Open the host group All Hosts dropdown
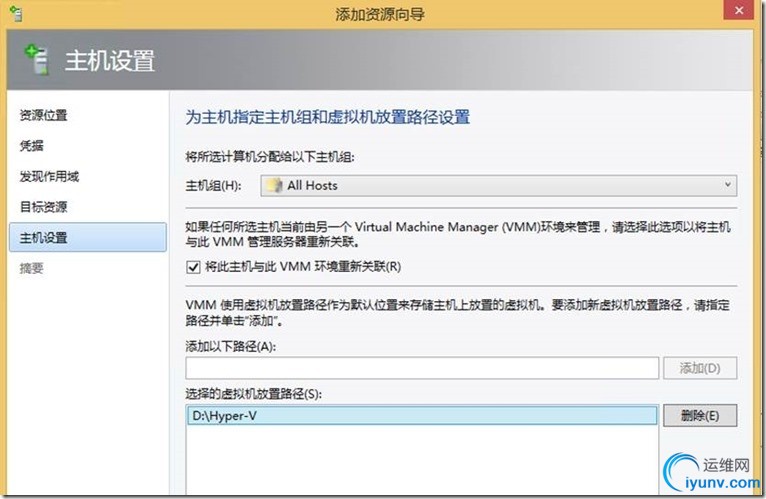Image resolution: width=766 pixels, height=499 pixels. pyautogui.click(x=498, y=186)
